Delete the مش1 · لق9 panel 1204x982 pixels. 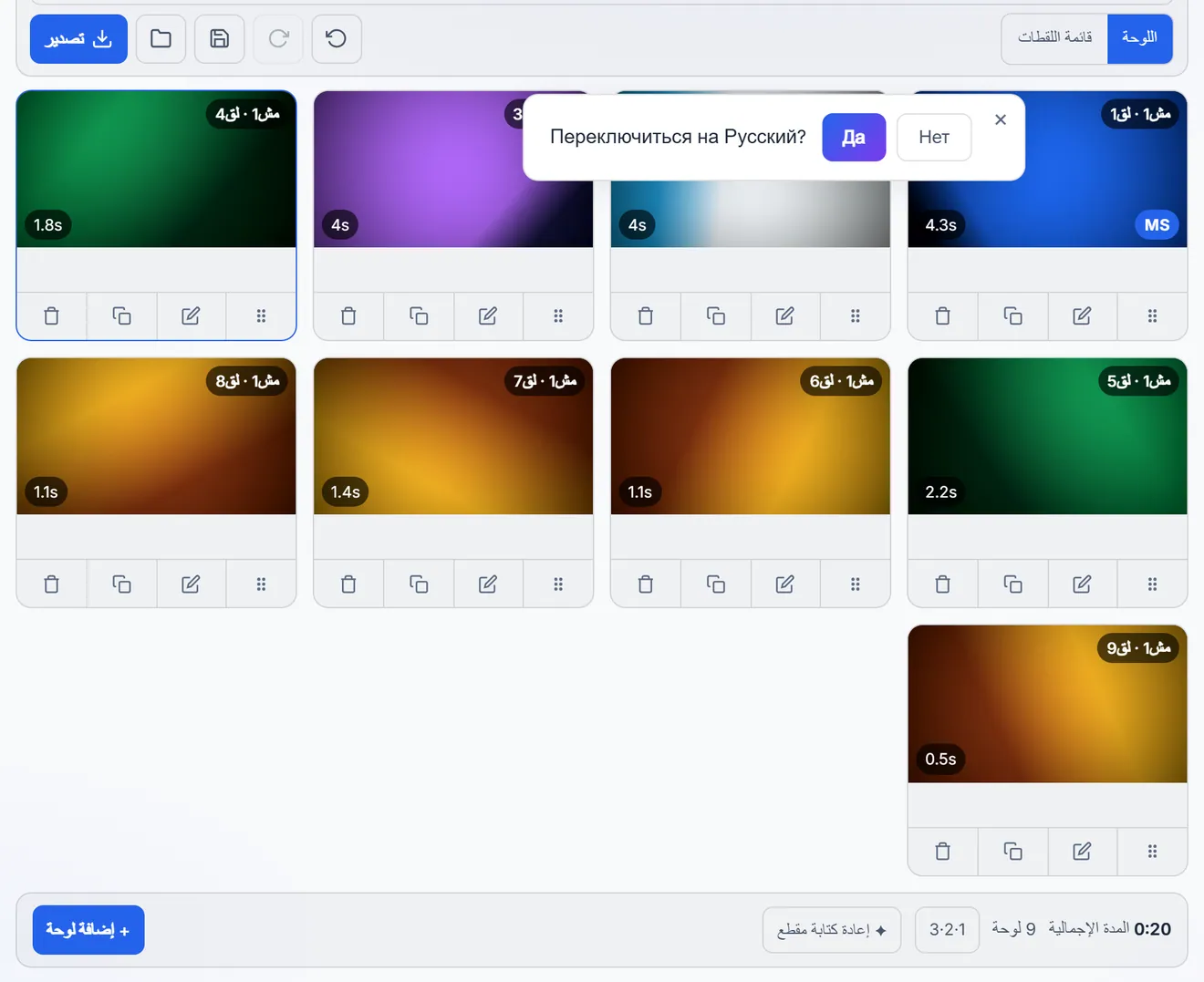pos(943,852)
